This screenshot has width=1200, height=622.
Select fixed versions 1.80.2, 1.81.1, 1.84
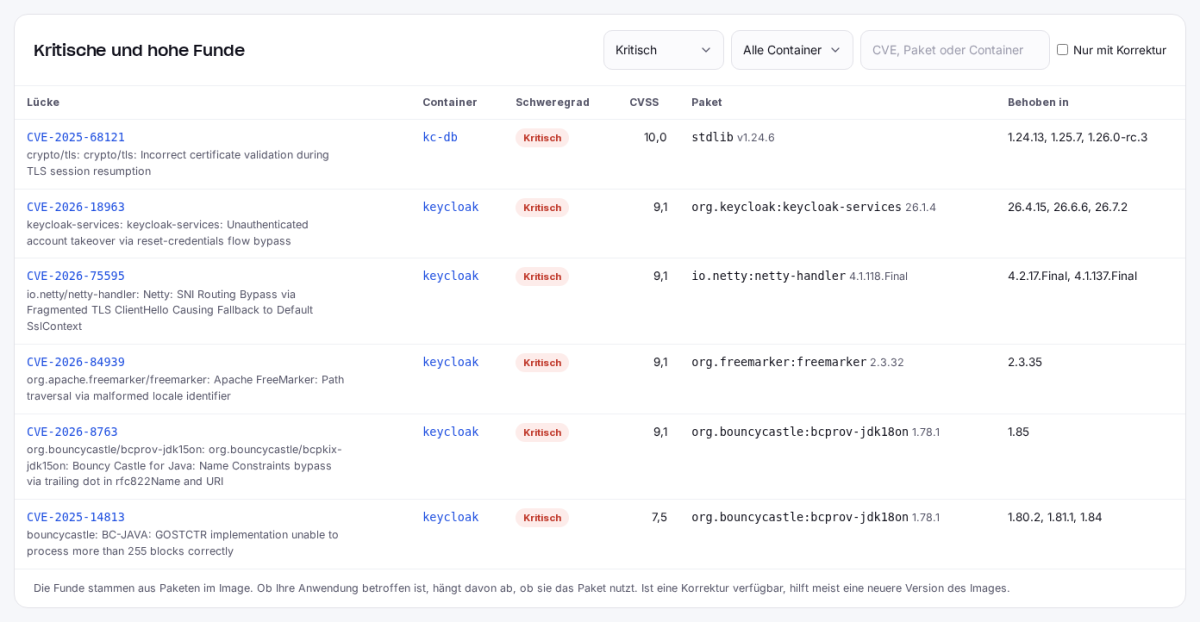click(1055, 517)
